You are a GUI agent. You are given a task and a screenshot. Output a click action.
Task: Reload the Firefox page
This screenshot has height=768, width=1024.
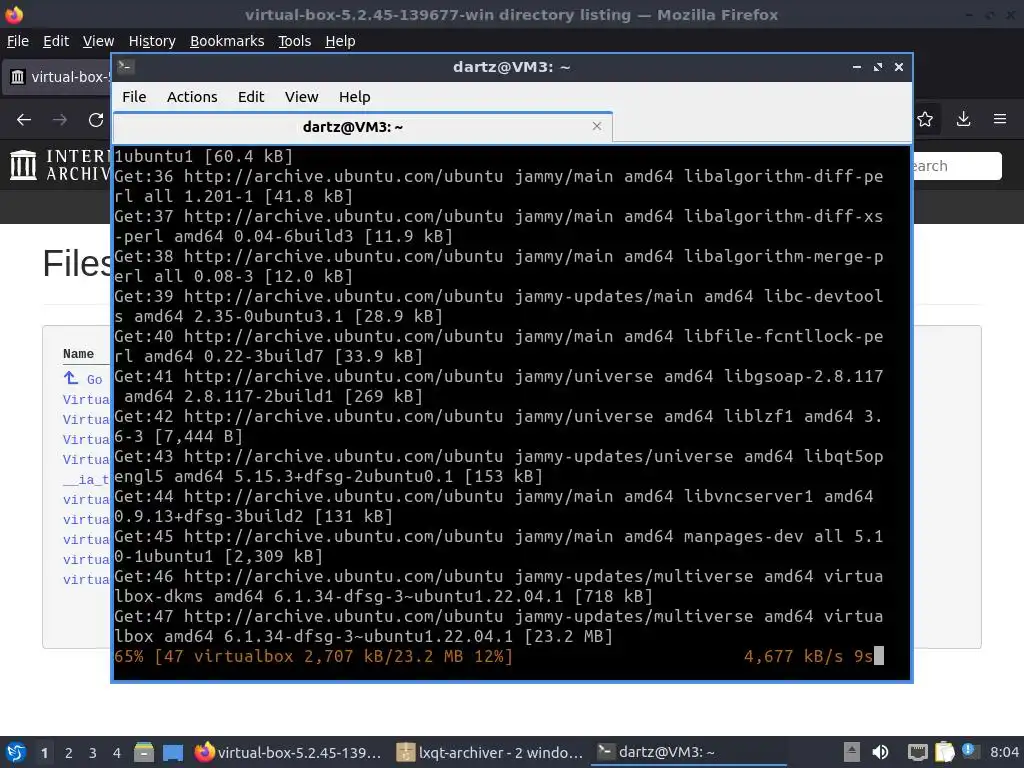point(96,120)
